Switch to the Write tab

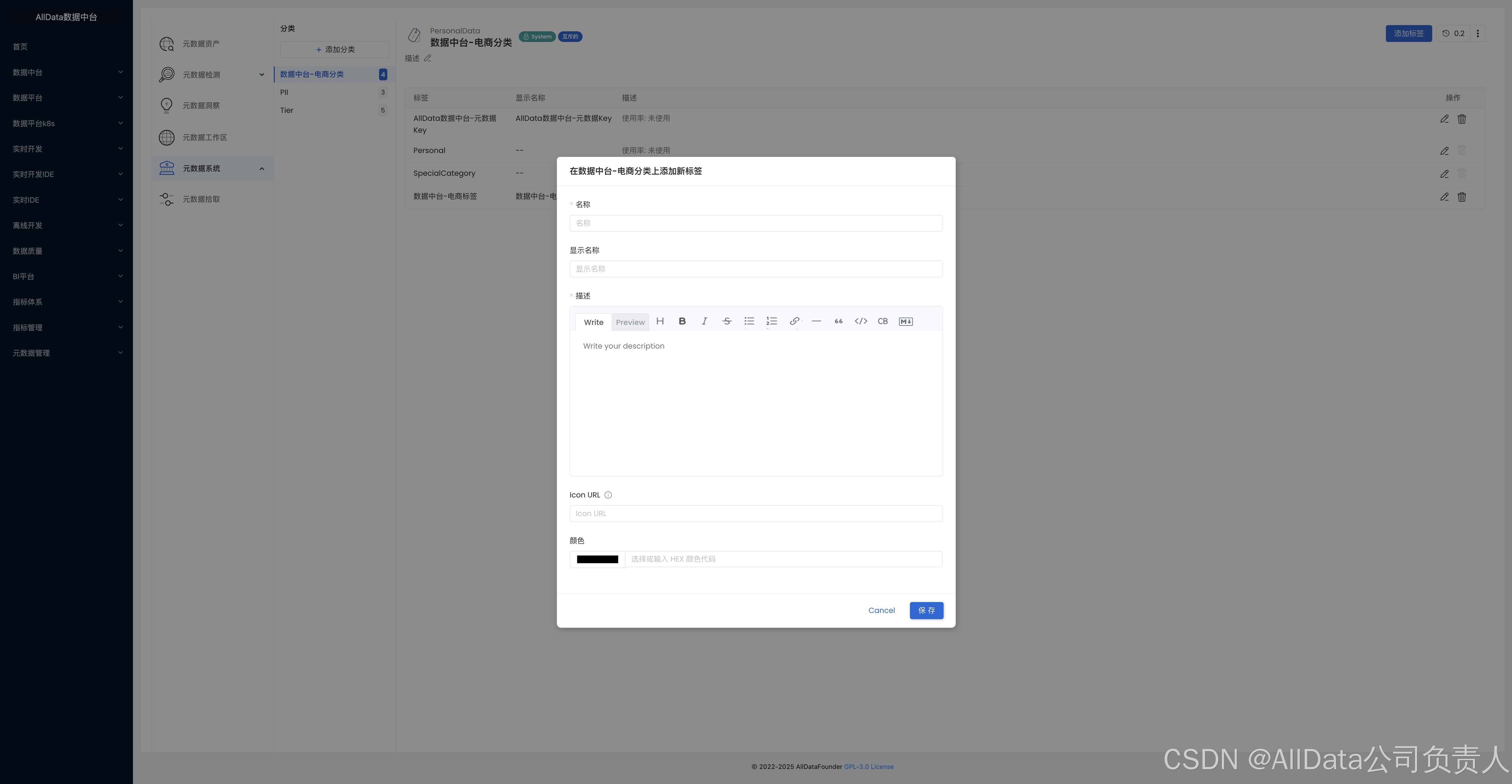click(x=594, y=322)
